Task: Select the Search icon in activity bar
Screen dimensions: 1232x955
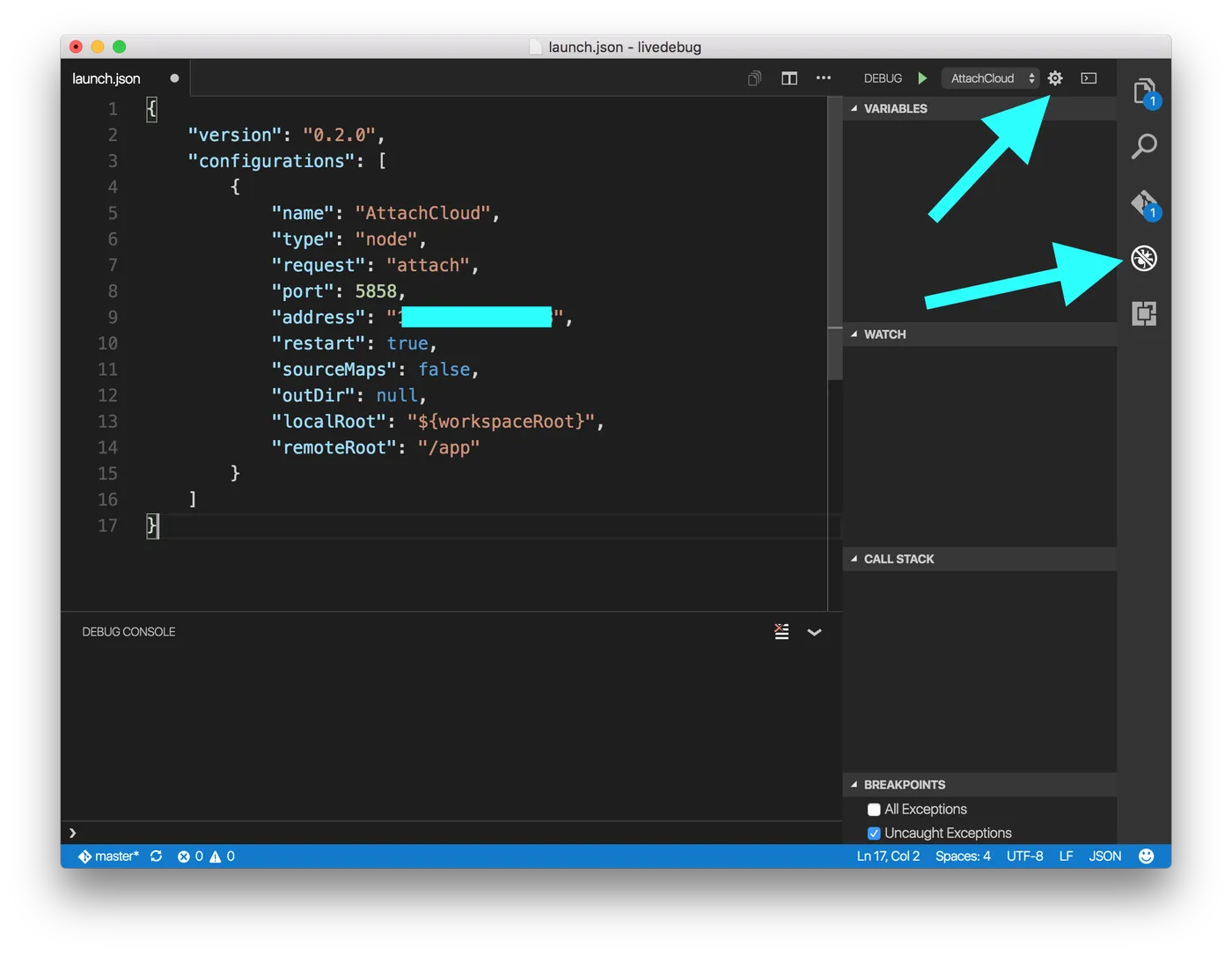Action: pyautogui.click(x=1144, y=147)
